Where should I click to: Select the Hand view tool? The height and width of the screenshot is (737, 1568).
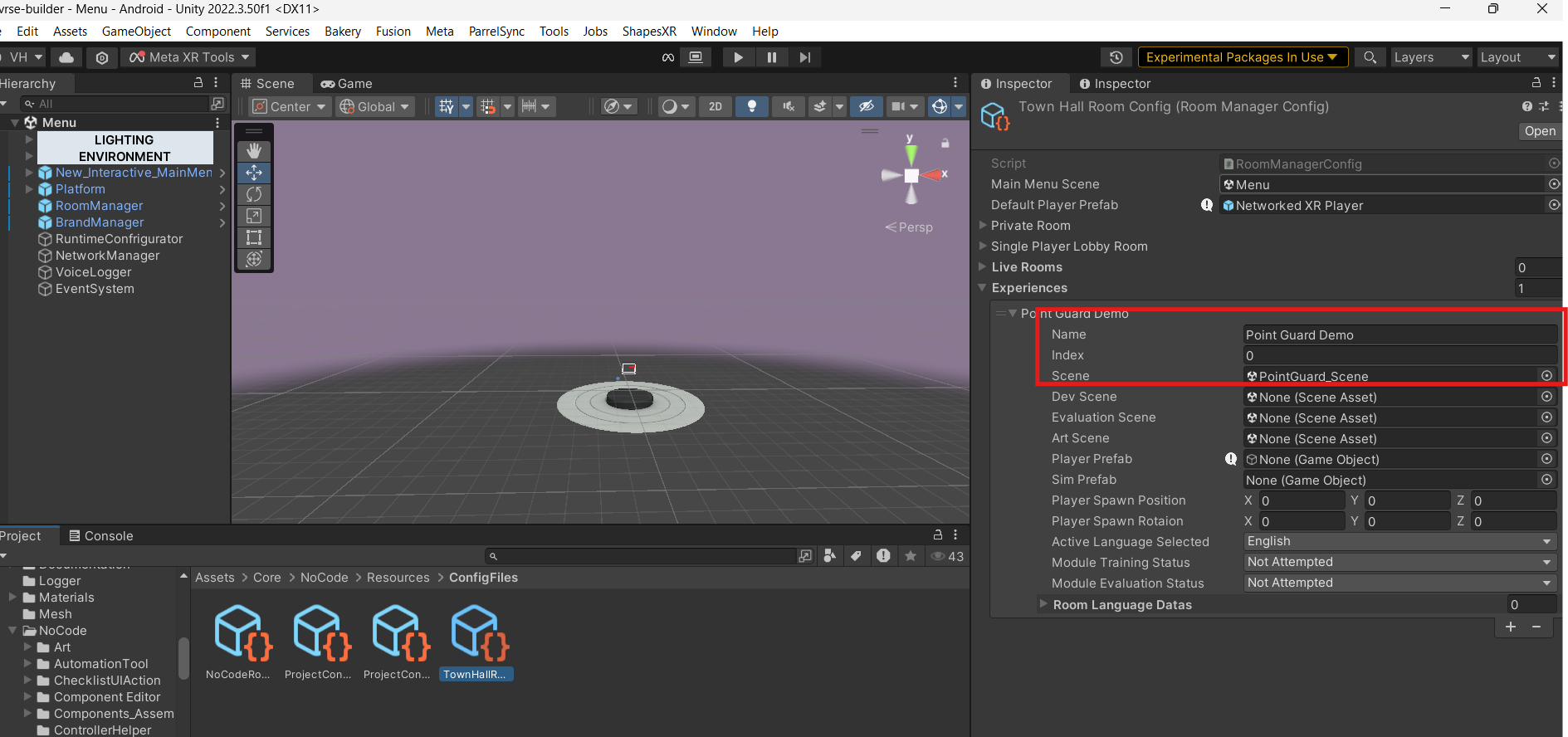tap(254, 151)
